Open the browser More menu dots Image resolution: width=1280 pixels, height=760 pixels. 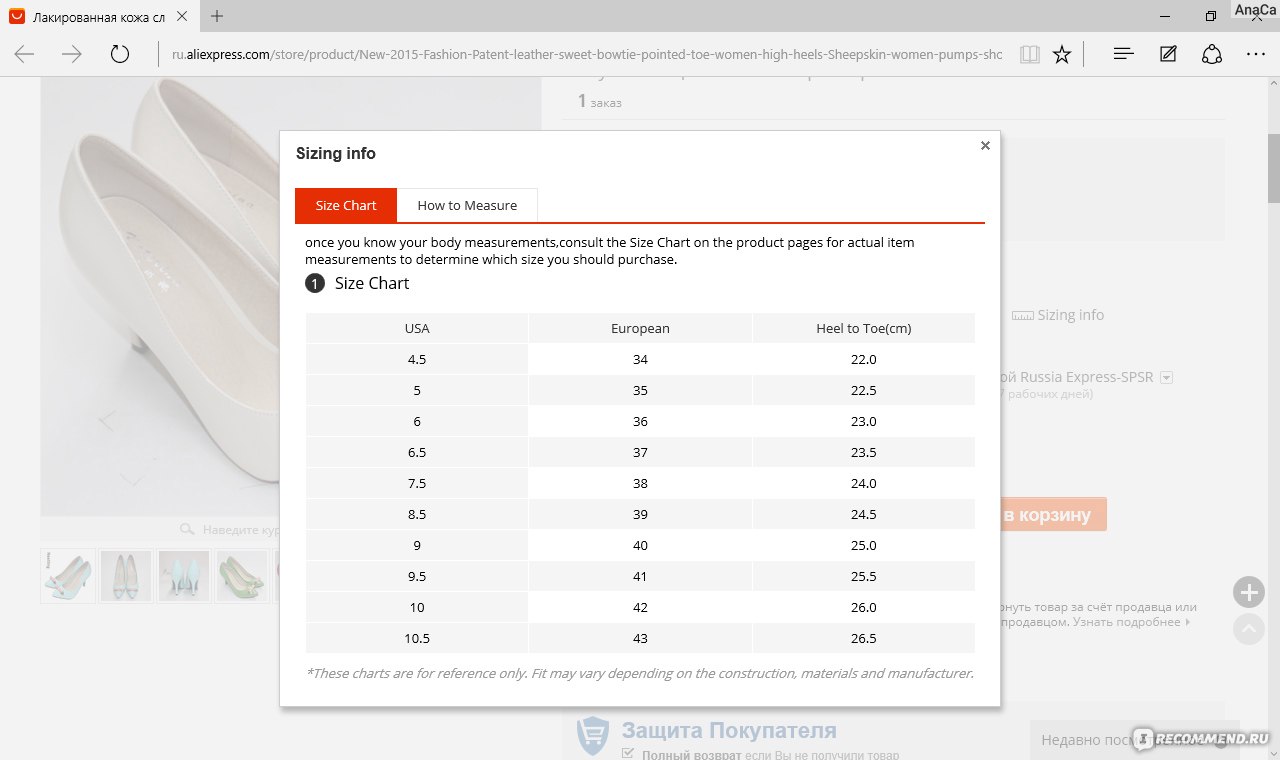pos(1256,54)
